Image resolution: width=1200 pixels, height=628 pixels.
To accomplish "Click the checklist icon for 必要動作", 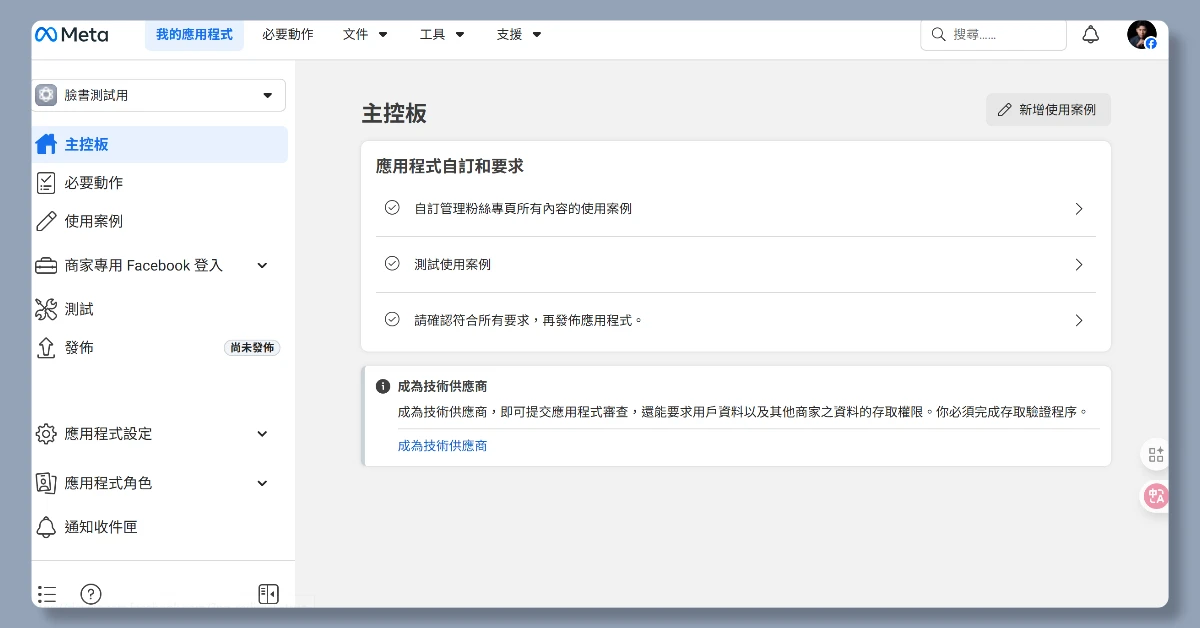I will click(46, 183).
